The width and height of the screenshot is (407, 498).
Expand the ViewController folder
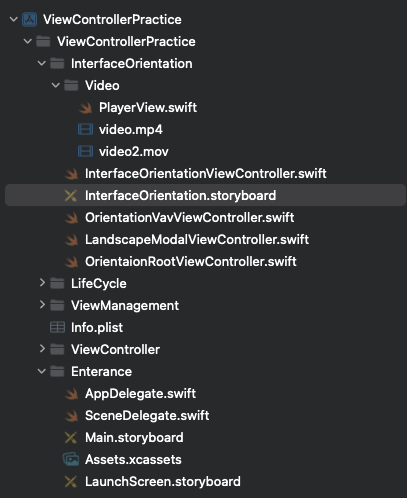click(x=42, y=349)
